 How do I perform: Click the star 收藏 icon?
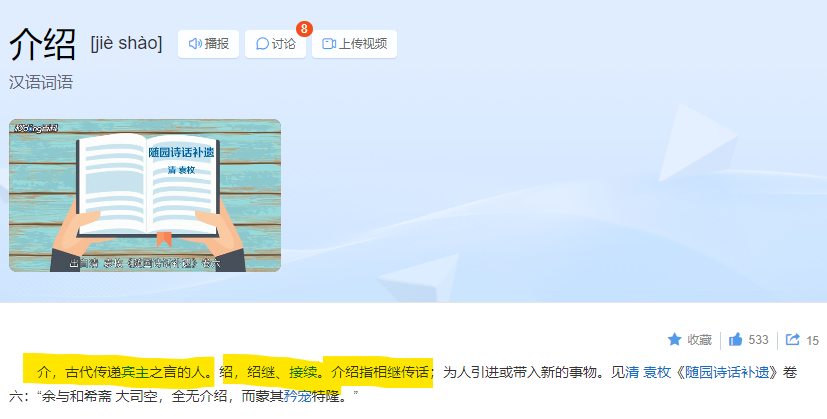pyautogui.click(x=675, y=339)
